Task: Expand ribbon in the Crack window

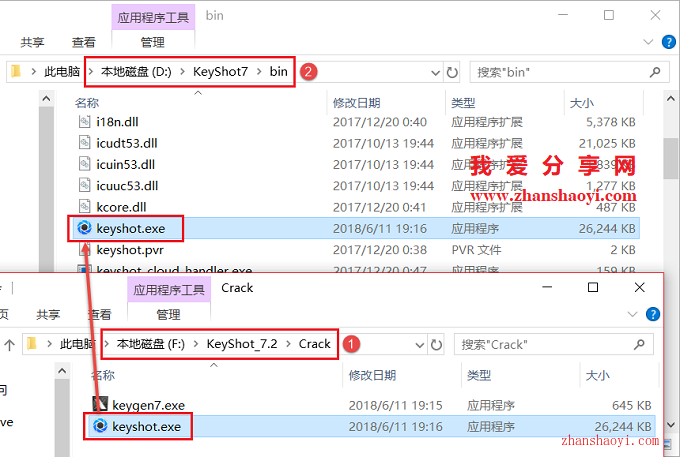Action: click(x=632, y=314)
